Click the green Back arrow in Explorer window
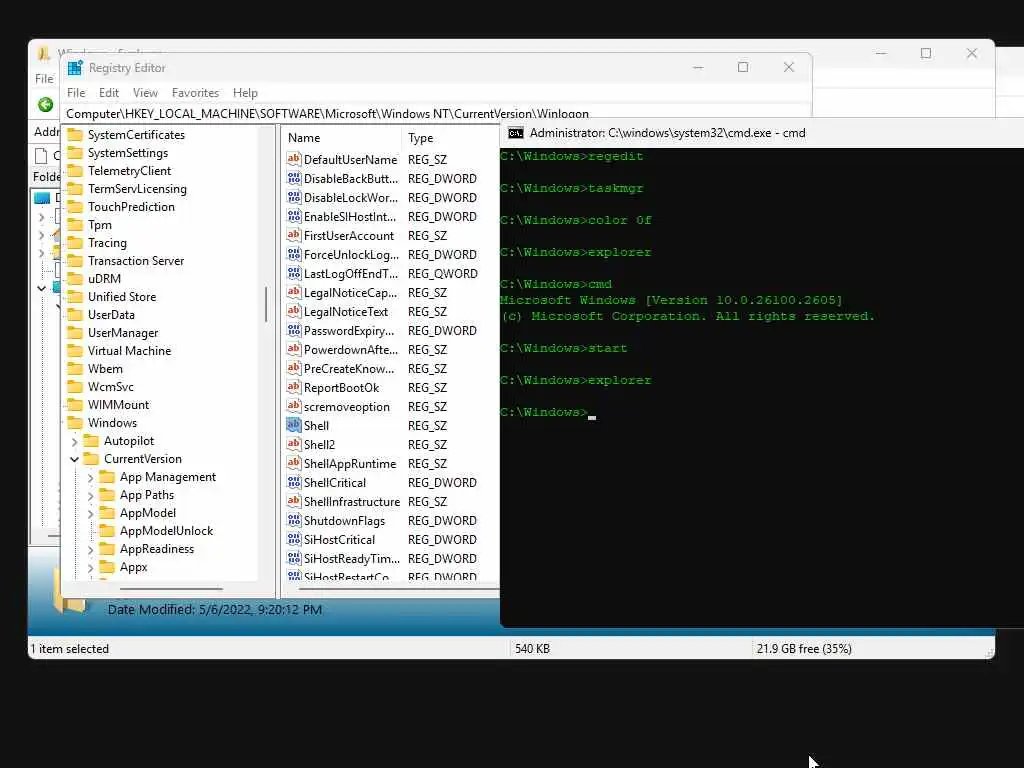Viewport: 1024px width, 768px height. [x=45, y=104]
